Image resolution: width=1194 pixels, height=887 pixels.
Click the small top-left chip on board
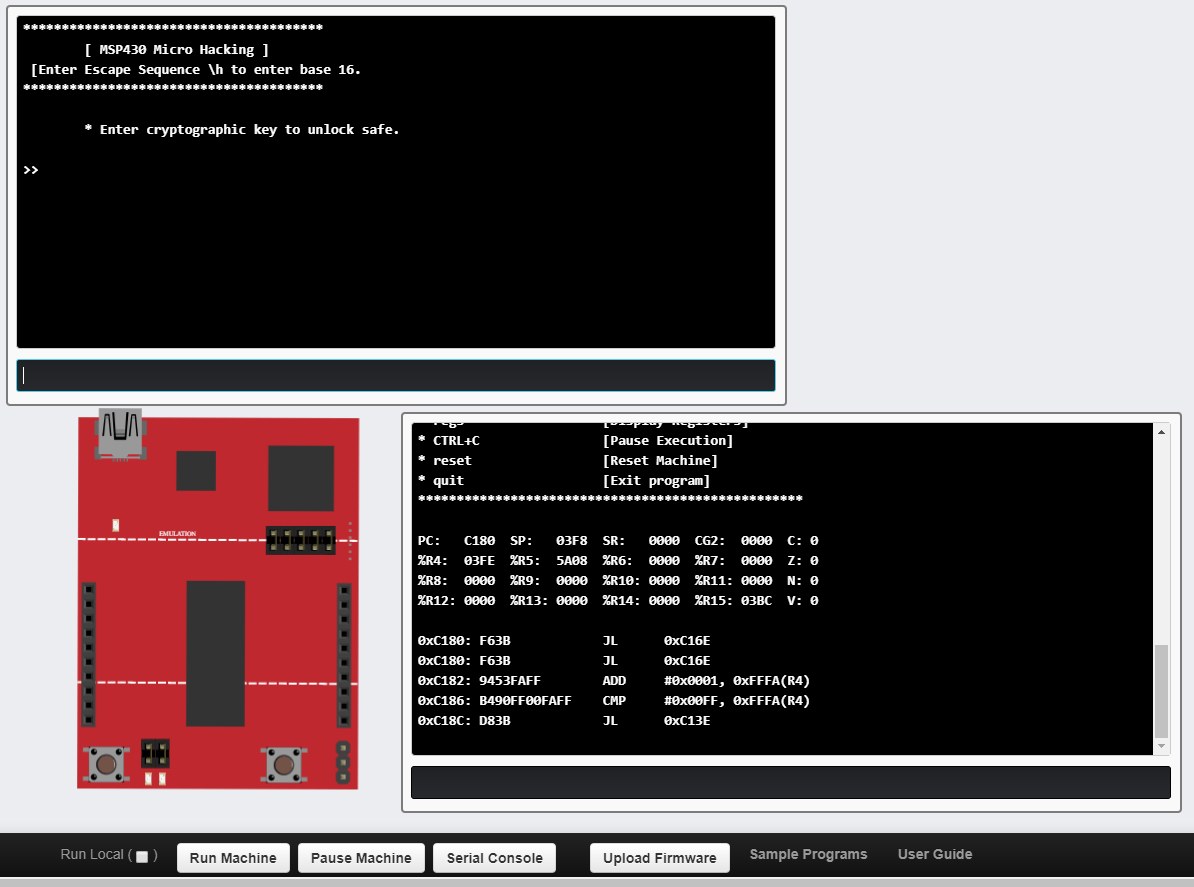[196, 471]
